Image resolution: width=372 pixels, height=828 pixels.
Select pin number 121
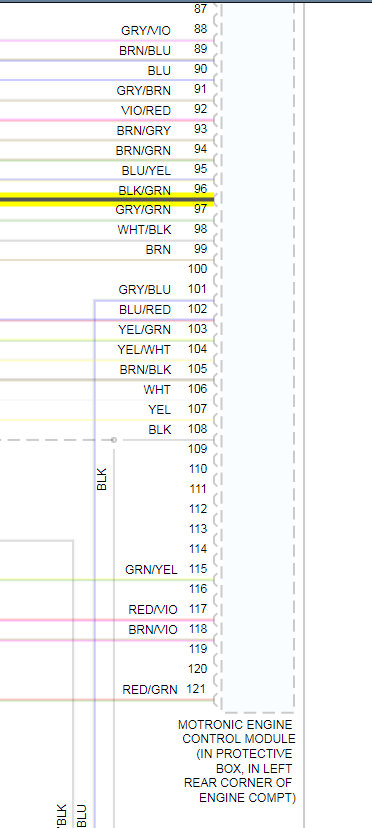tap(197, 689)
